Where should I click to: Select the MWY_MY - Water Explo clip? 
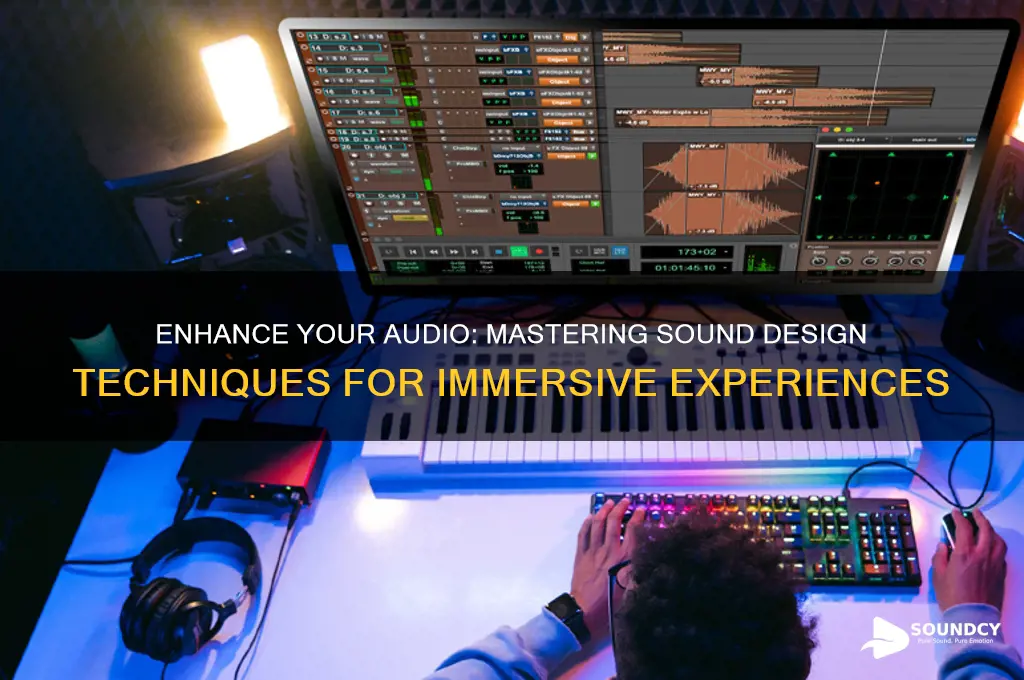click(x=751, y=118)
